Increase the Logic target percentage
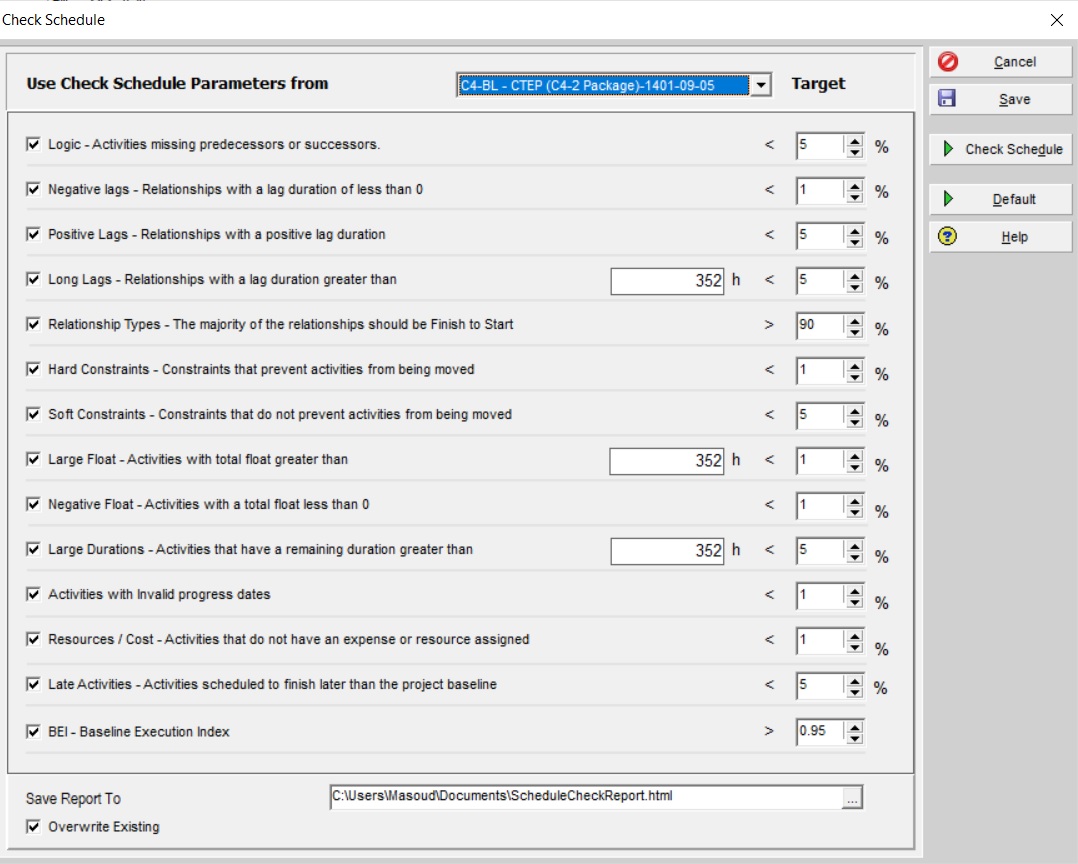 point(855,141)
